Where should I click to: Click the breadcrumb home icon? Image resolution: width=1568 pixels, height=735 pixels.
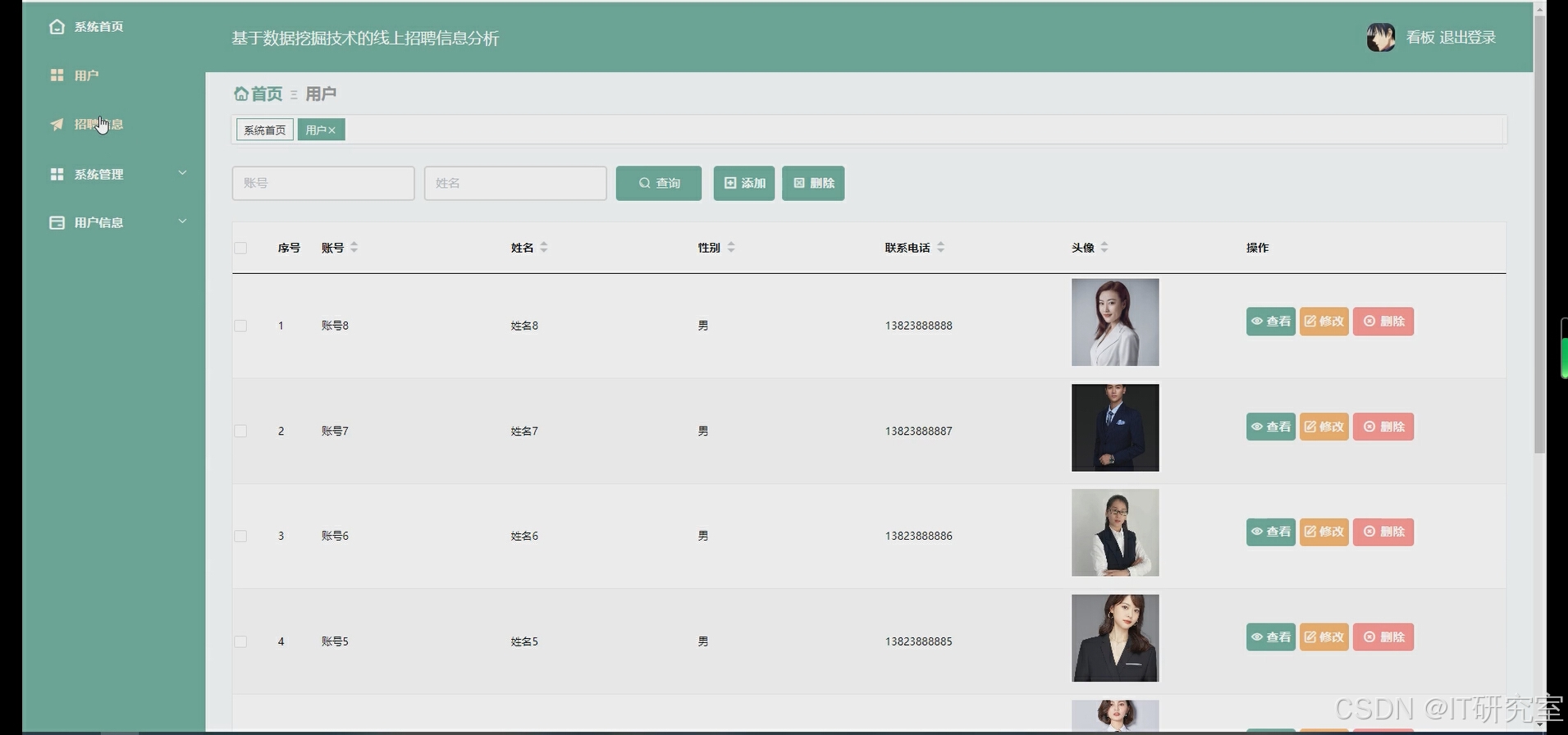click(x=240, y=94)
